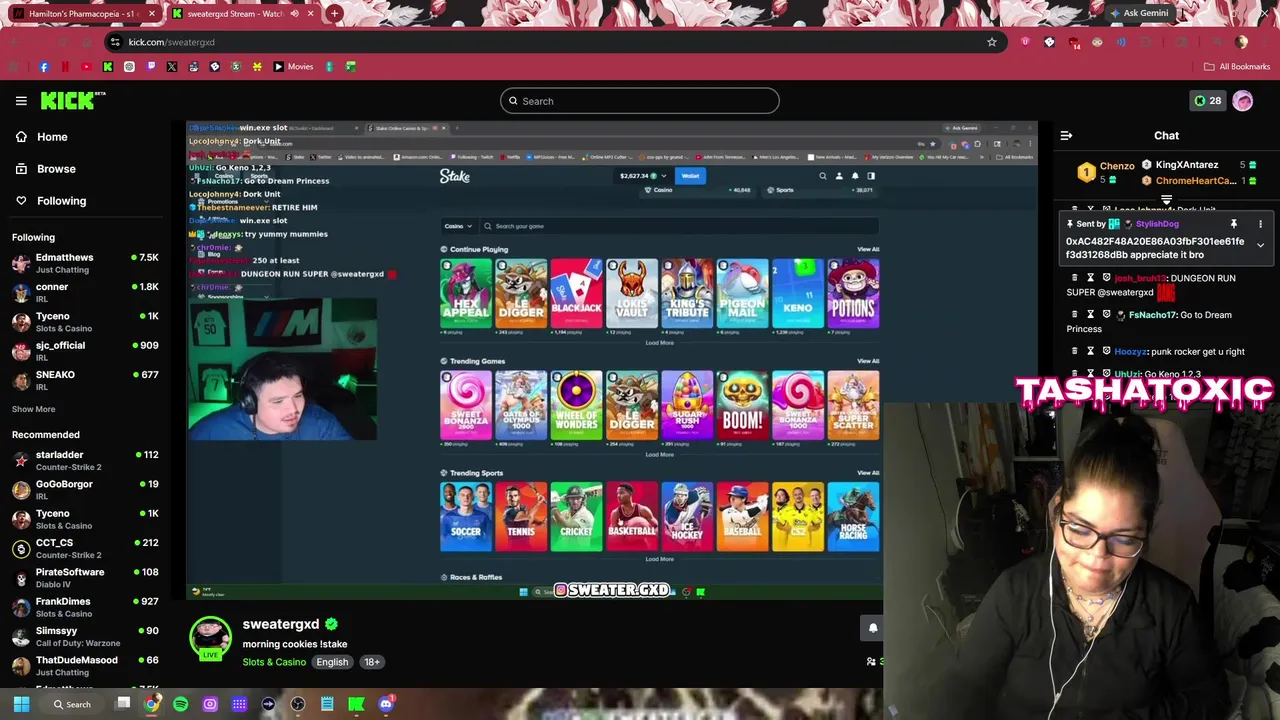Click the Hoozyz username in chat

point(1129,352)
